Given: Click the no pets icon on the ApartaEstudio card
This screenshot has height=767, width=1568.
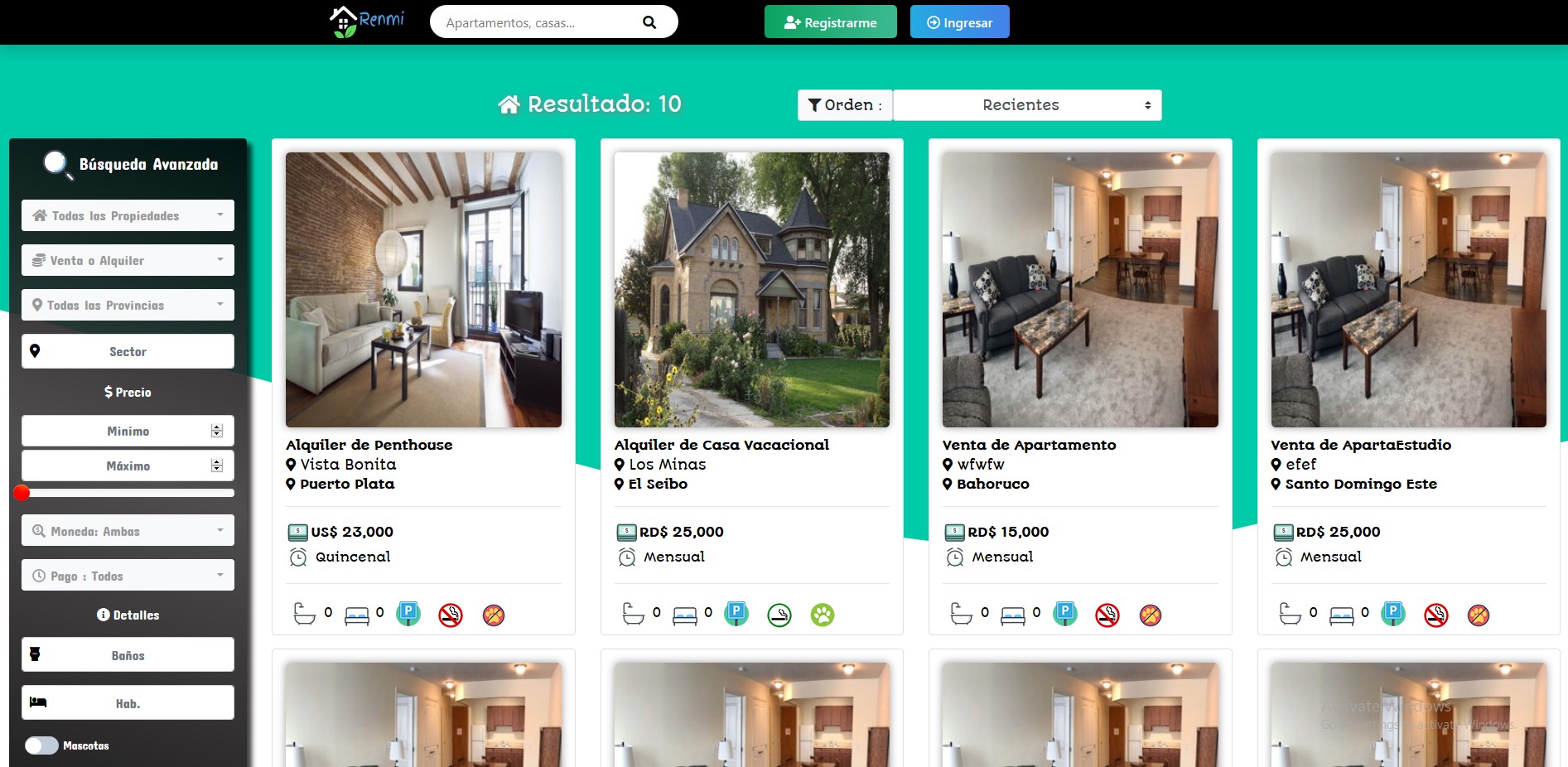Looking at the screenshot, I should pos(1479,615).
